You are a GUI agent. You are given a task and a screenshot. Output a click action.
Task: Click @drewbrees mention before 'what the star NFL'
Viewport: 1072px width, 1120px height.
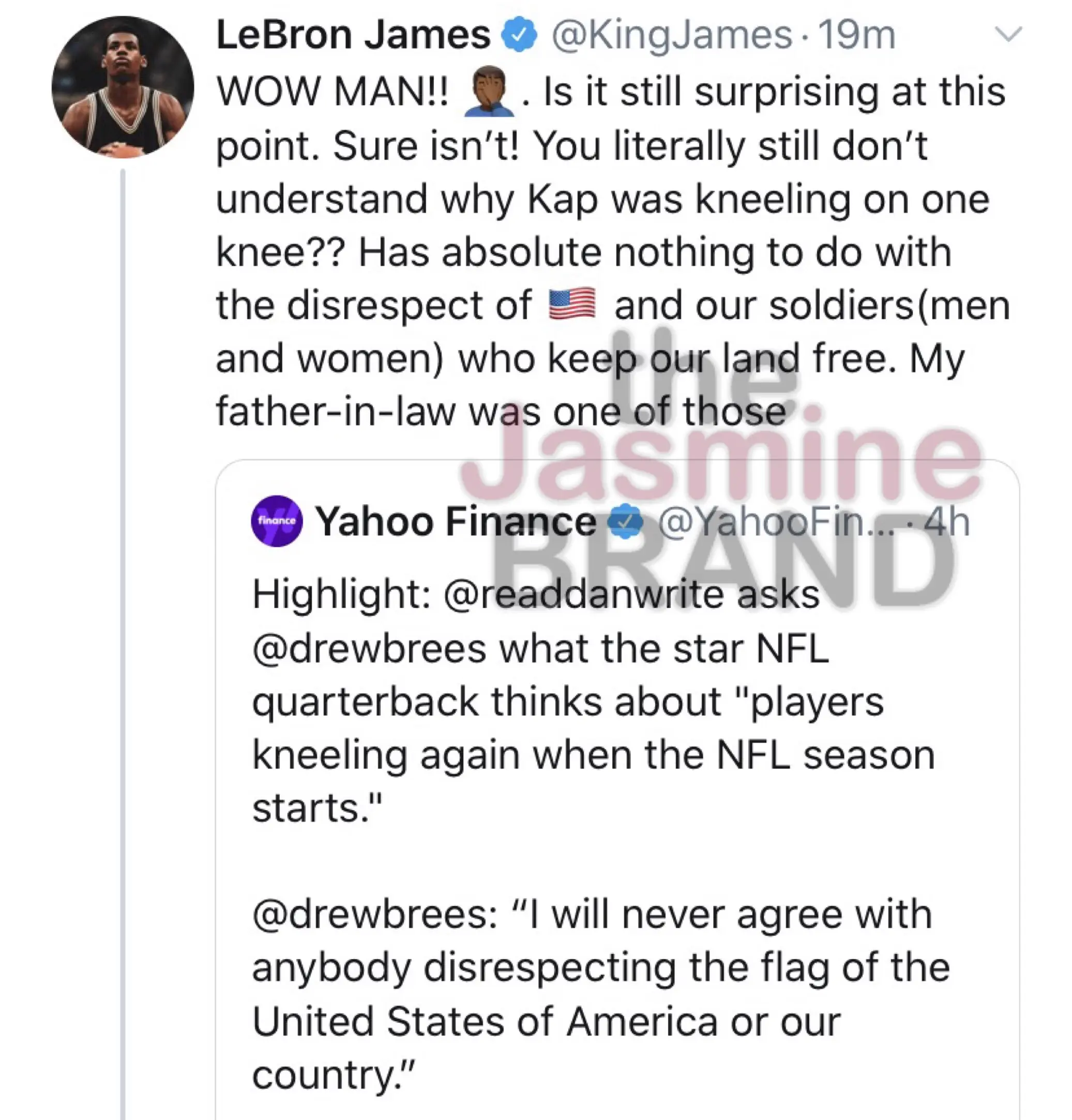coord(369,649)
